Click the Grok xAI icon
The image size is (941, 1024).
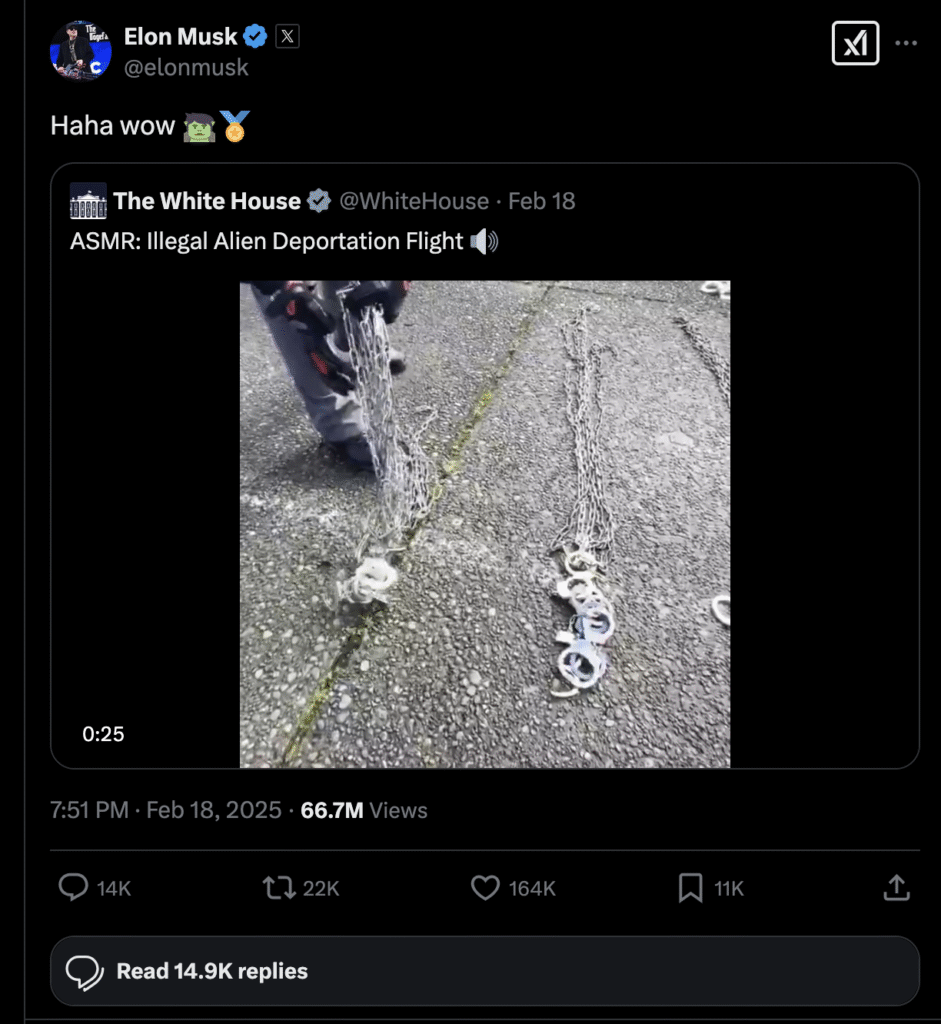(855, 44)
